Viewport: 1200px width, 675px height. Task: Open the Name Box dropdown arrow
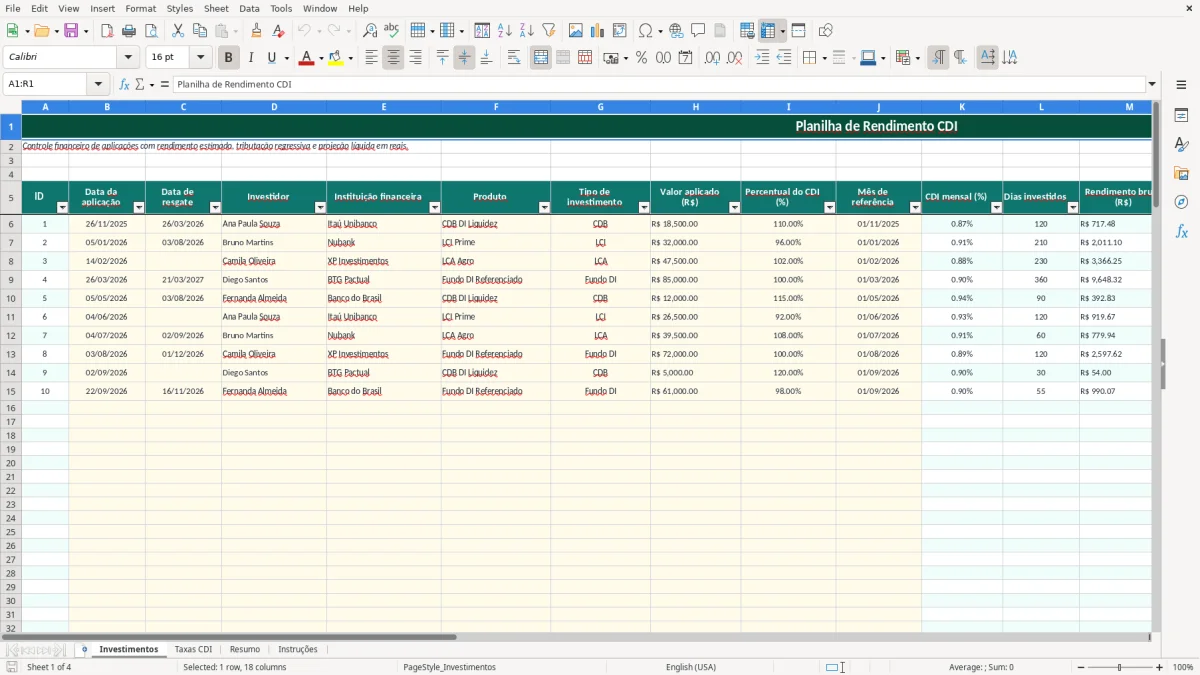point(98,85)
